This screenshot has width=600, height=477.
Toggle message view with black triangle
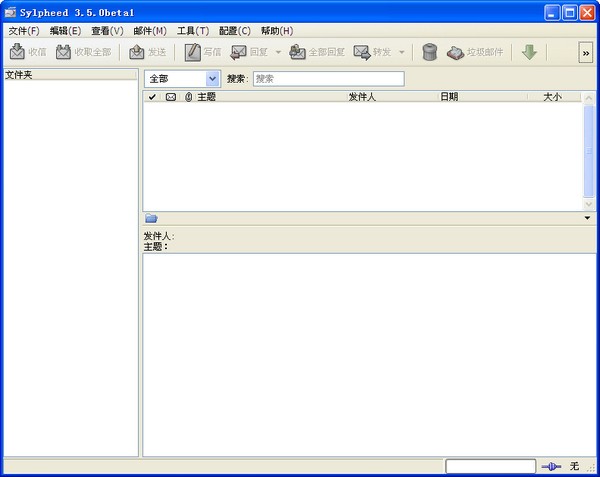pyautogui.click(x=587, y=218)
